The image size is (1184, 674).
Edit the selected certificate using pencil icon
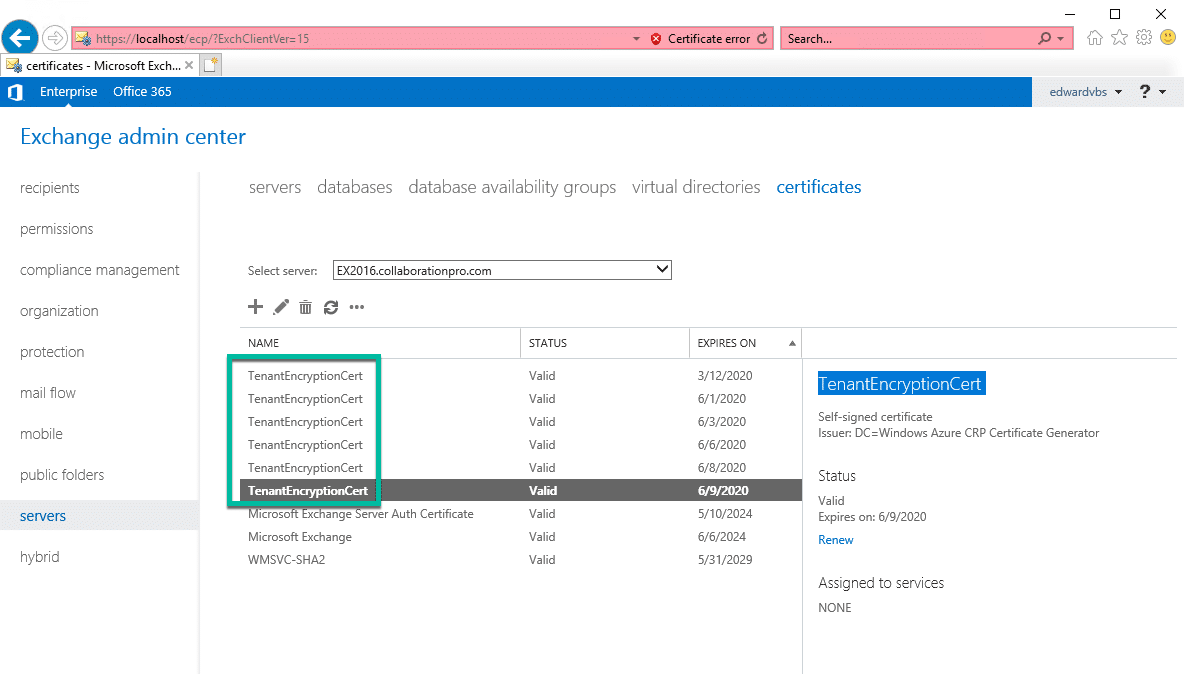pos(281,307)
